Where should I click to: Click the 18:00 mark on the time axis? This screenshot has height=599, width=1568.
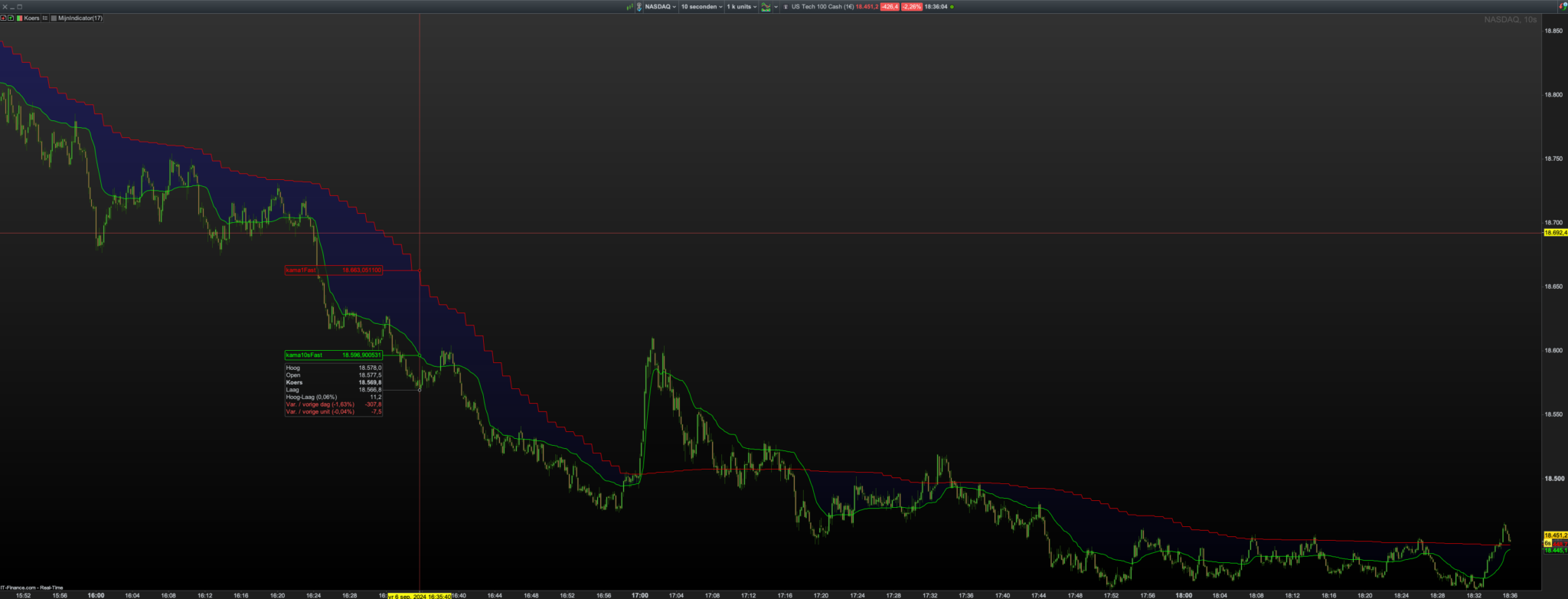click(x=1184, y=595)
